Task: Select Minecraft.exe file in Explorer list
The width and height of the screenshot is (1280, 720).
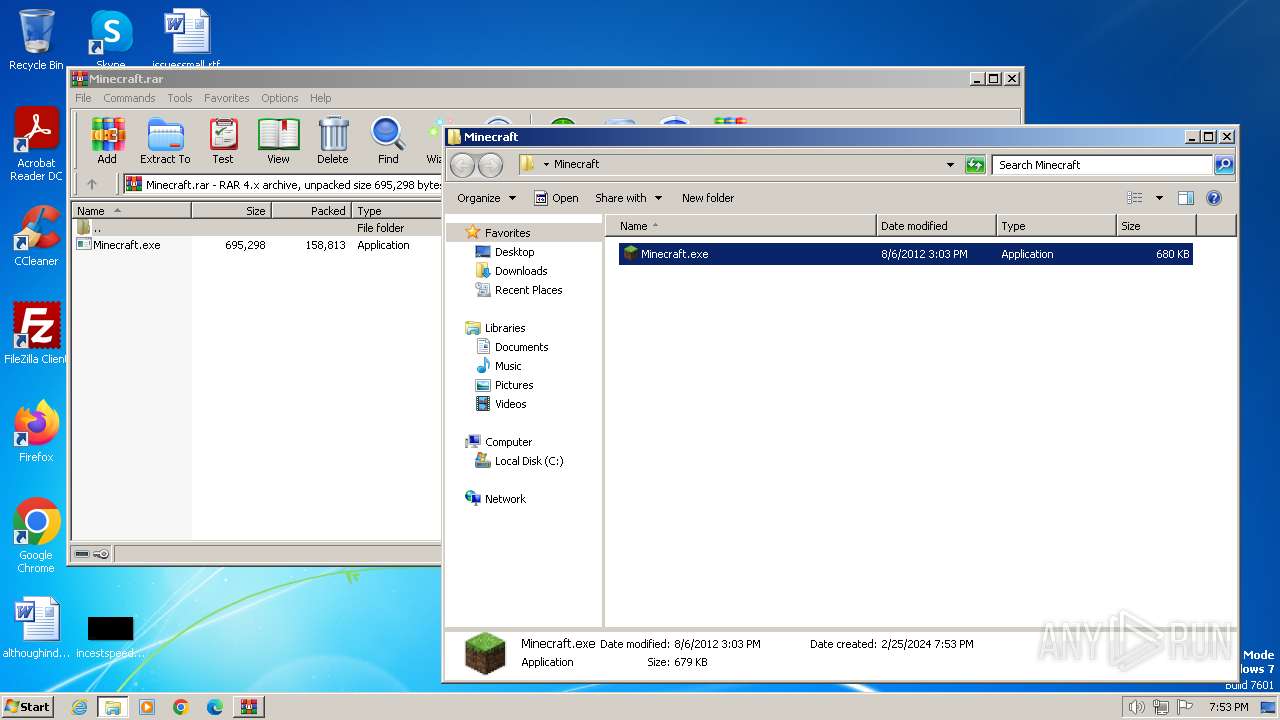Action: [906, 254]
